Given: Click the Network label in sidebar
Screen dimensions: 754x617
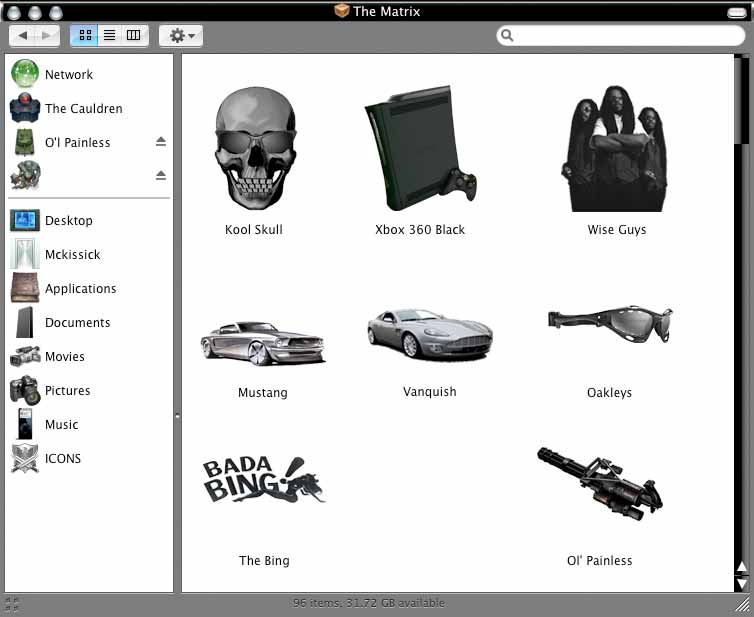Looking at the screenshot, I should pyautogui.click(x=69, y=75).
